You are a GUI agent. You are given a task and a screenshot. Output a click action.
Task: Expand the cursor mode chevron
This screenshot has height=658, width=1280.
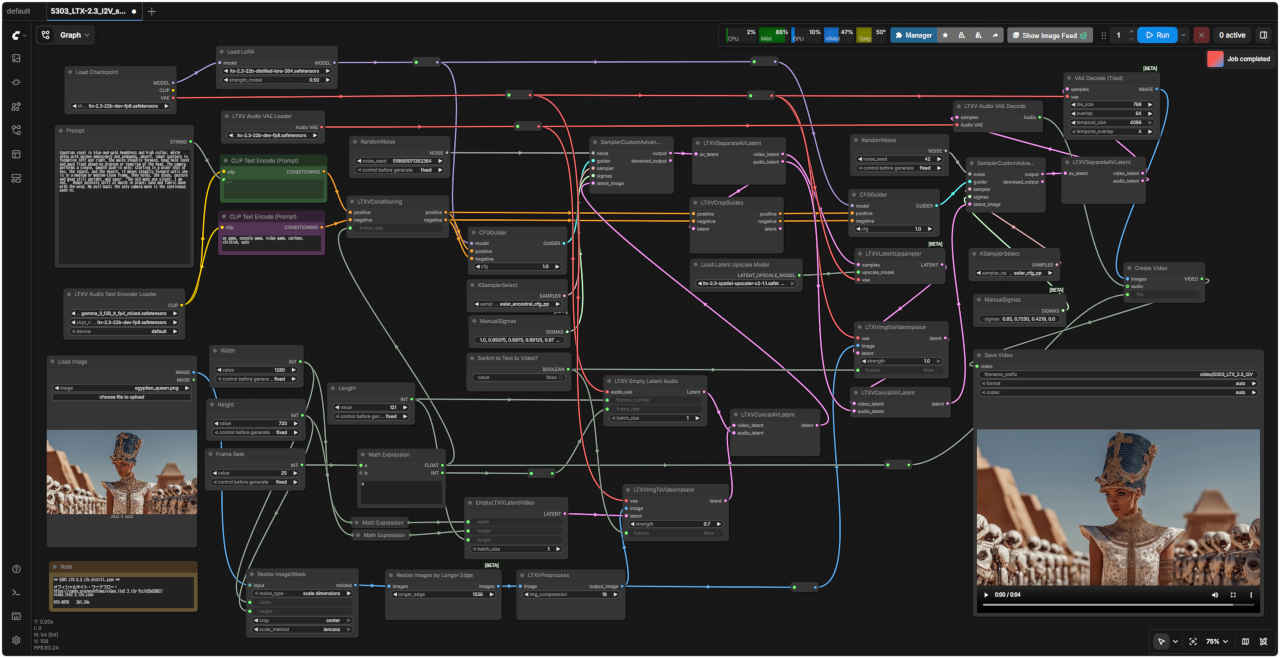(x=1174, y=641)
